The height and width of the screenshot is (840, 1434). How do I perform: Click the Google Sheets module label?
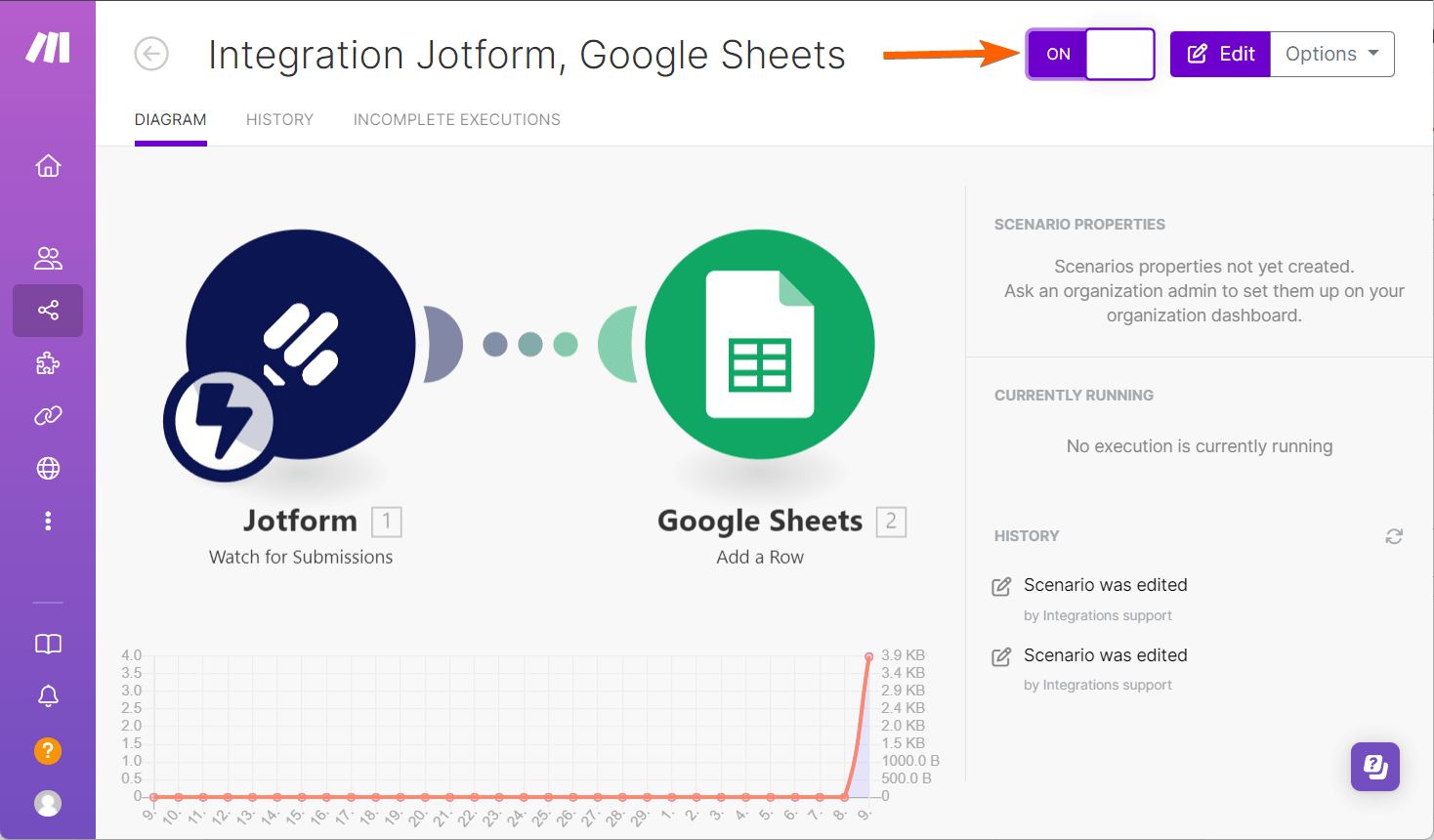[x=760, y=522]
